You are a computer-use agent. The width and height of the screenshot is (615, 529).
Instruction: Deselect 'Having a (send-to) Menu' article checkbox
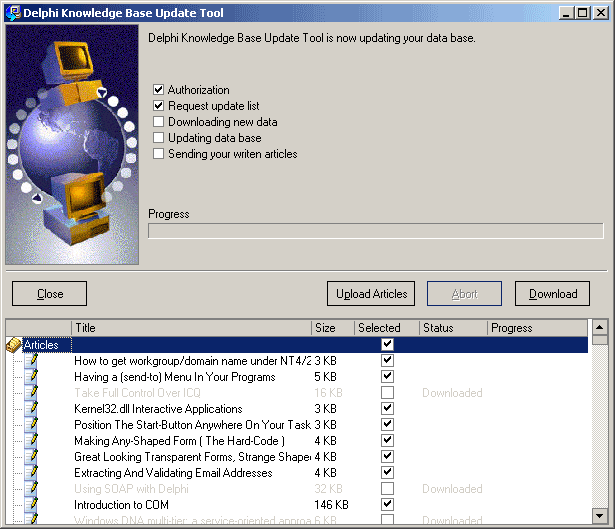pyautogui.click(x=388, y=376)
